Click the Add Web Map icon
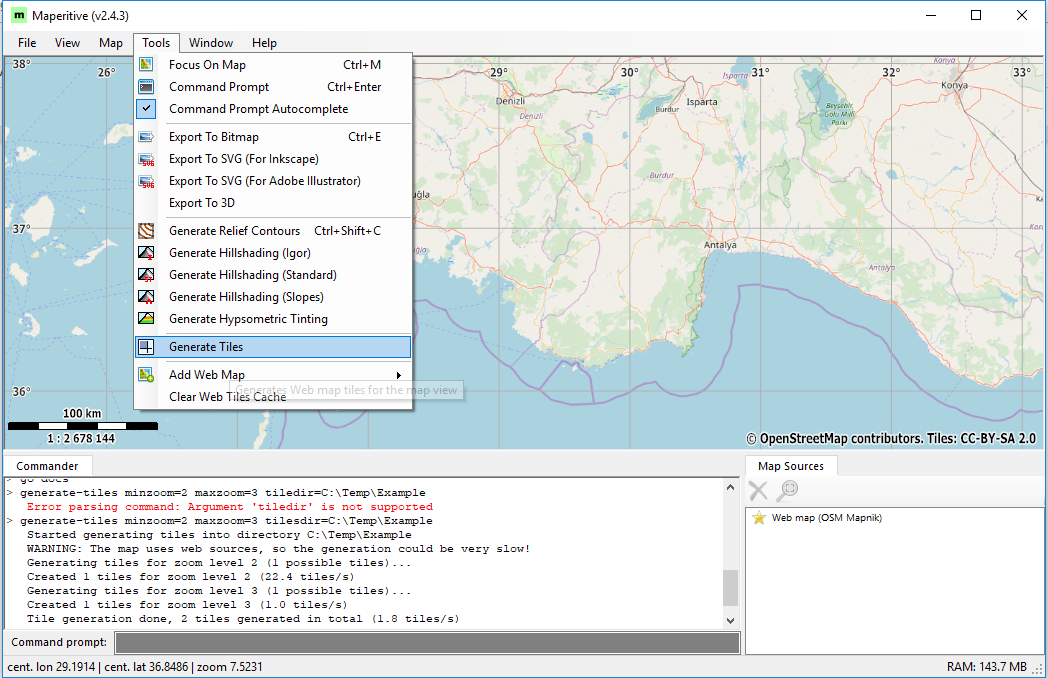Viewport: 1048px width, 678px height. [147, 375]
